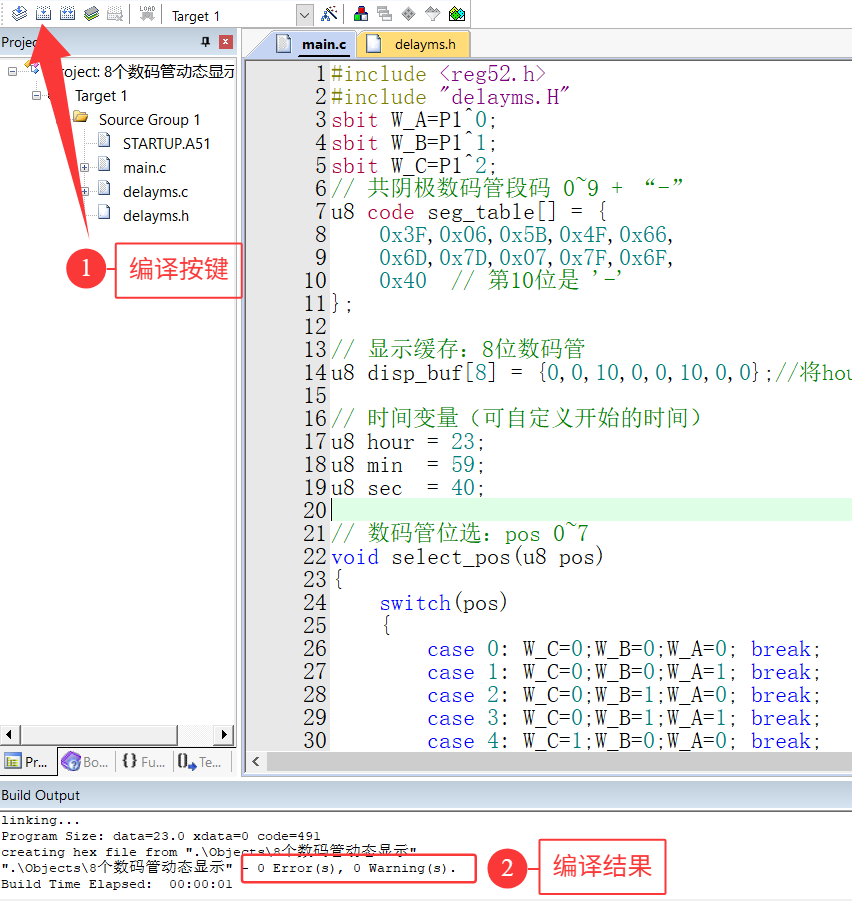Viewport: 852px width, 901px height.
Task: Click the Select Software Packs icon
Action: pos(433,14)
